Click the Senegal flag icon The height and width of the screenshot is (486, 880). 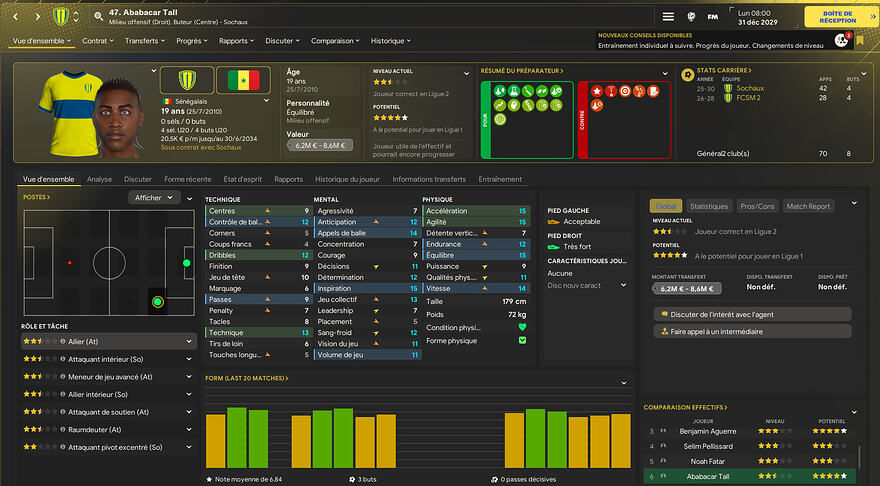(x=238, y=80)
